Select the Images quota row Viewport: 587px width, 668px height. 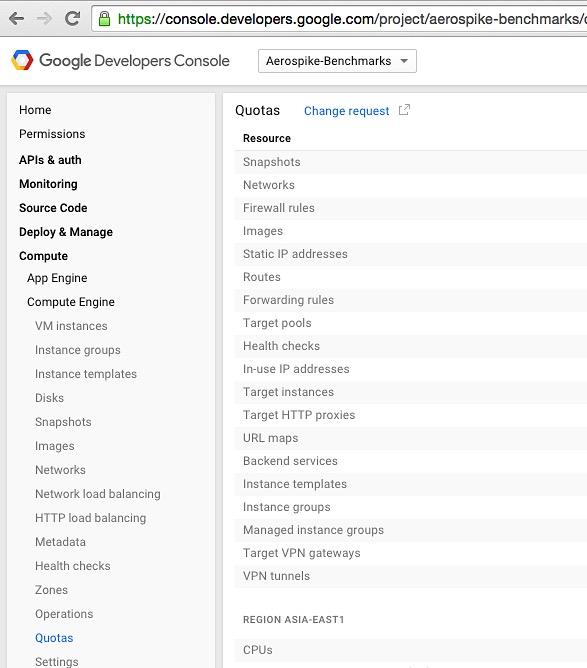click(411, 231)
